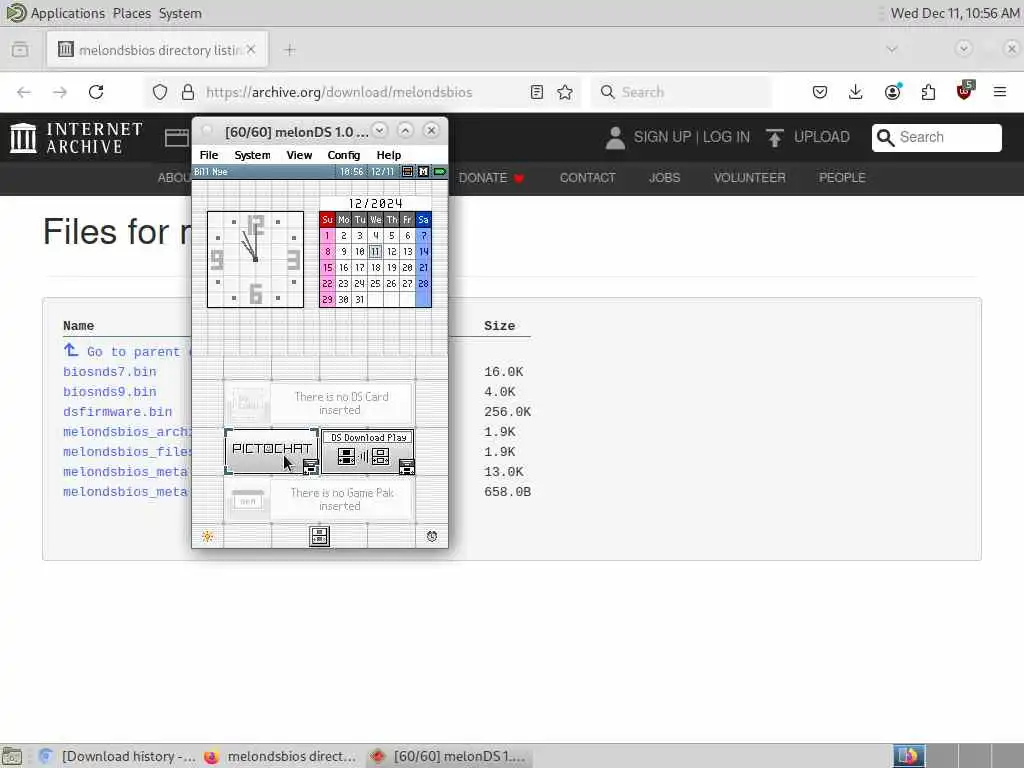Switch to melonDS taskbar window button
Screen dimensions: 1024x768
click(449, 756)
